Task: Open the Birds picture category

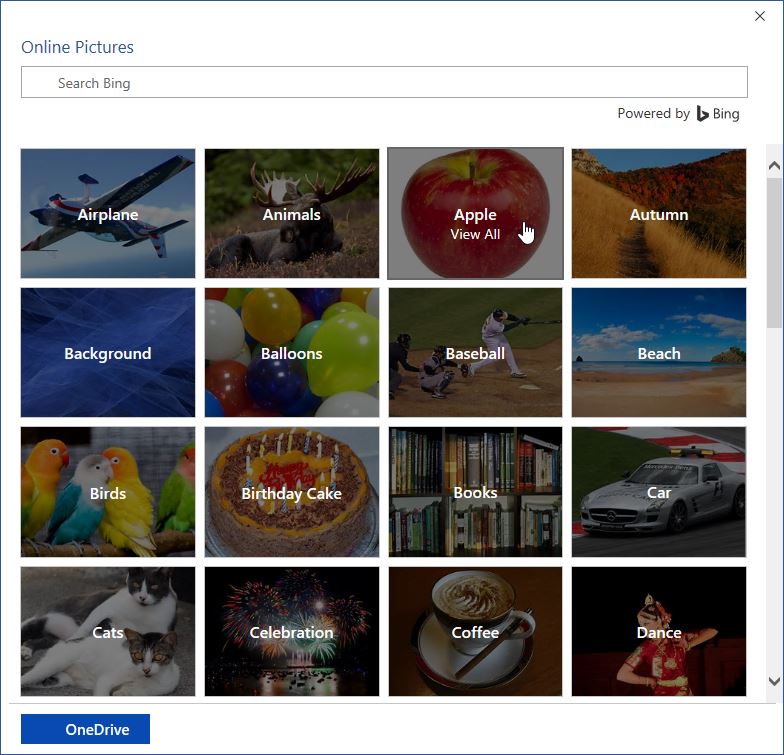Action: tap(108, 492)
